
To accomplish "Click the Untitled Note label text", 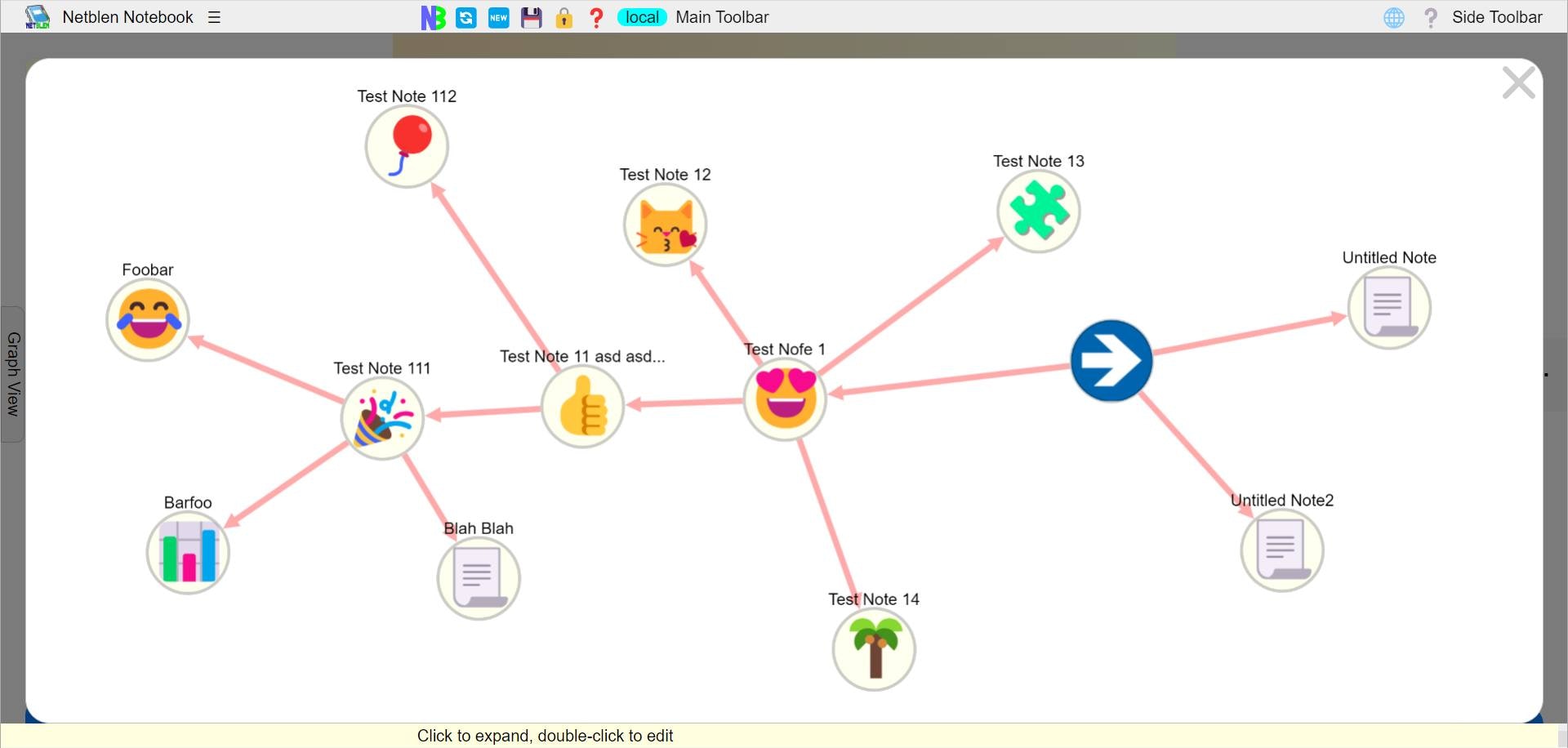I will point(1389,257).
